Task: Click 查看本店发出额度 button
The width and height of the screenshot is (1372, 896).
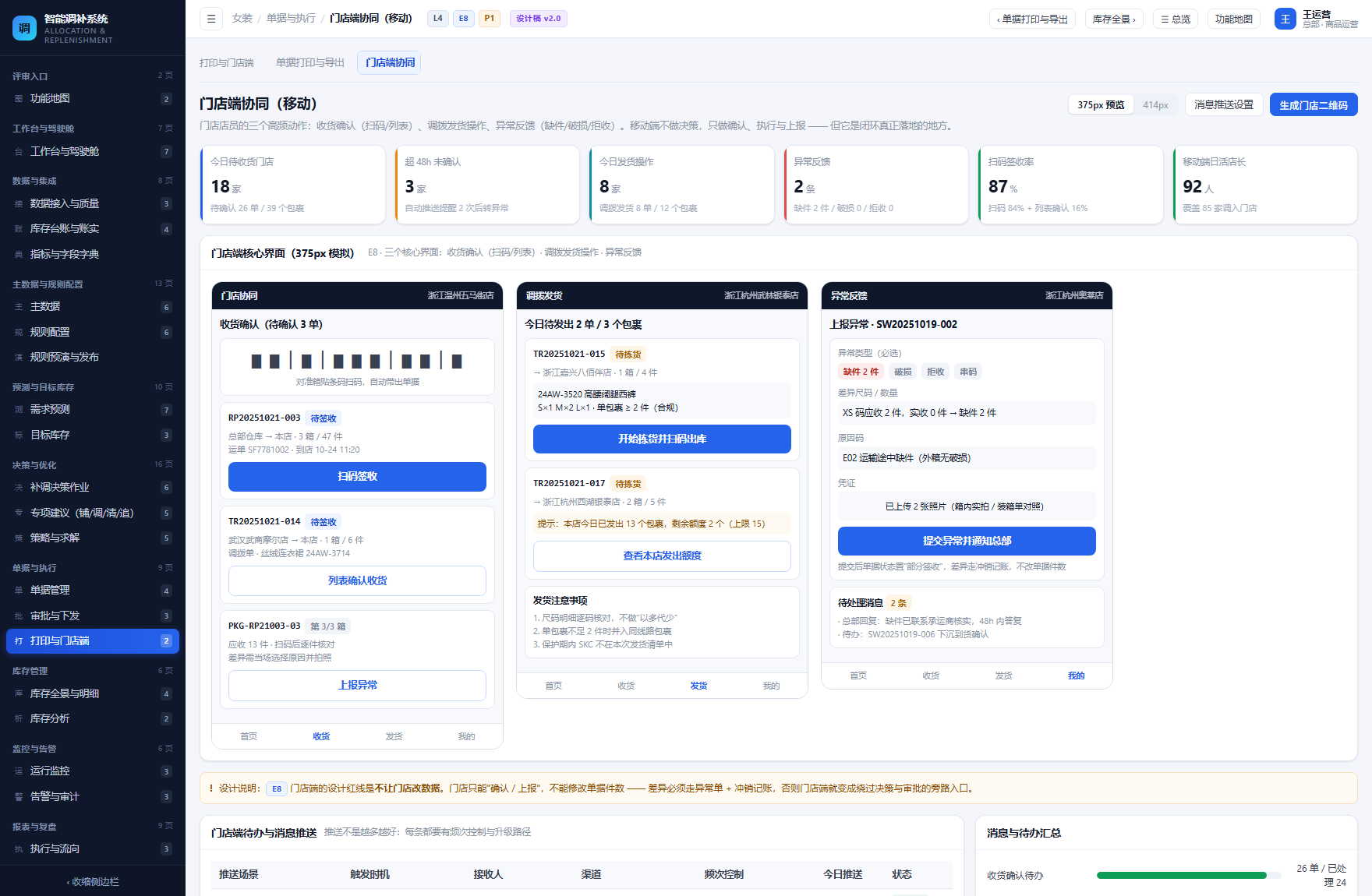Action: coord(662,556)
